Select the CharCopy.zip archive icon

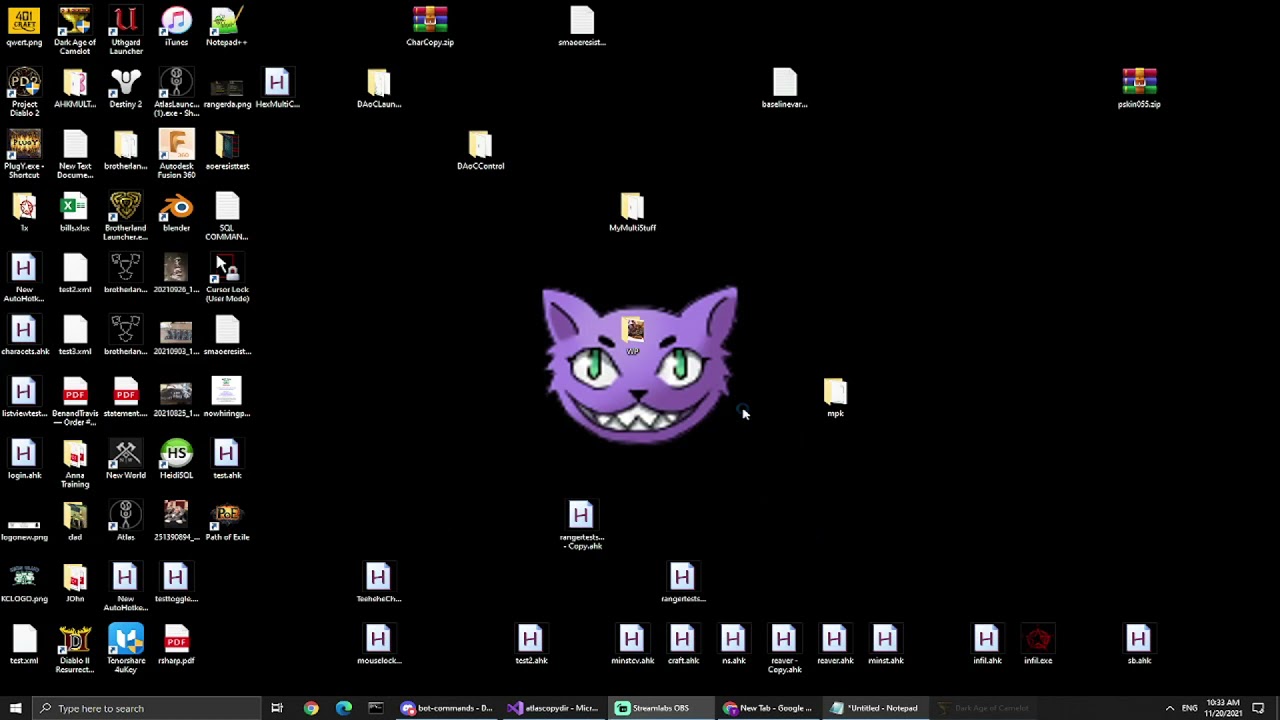[x=430, y=27]
